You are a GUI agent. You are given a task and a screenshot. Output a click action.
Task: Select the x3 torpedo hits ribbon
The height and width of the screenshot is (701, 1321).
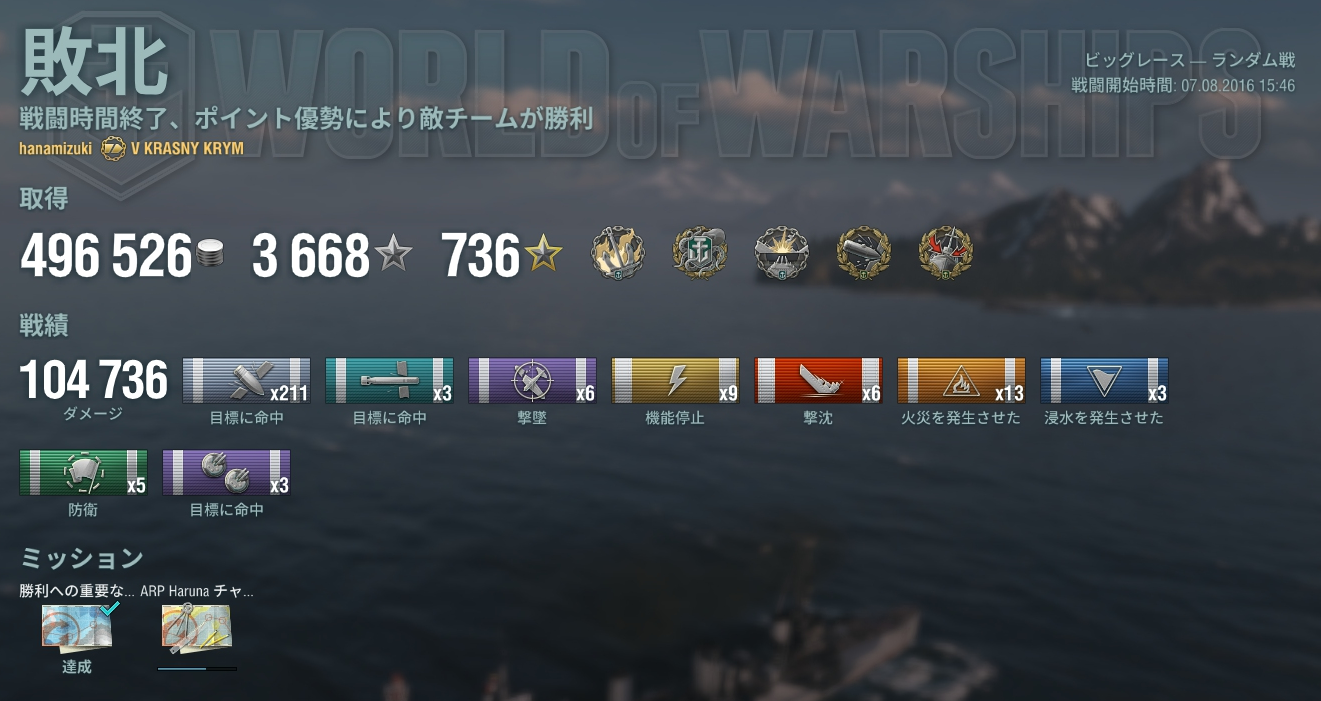click(389, 381)
